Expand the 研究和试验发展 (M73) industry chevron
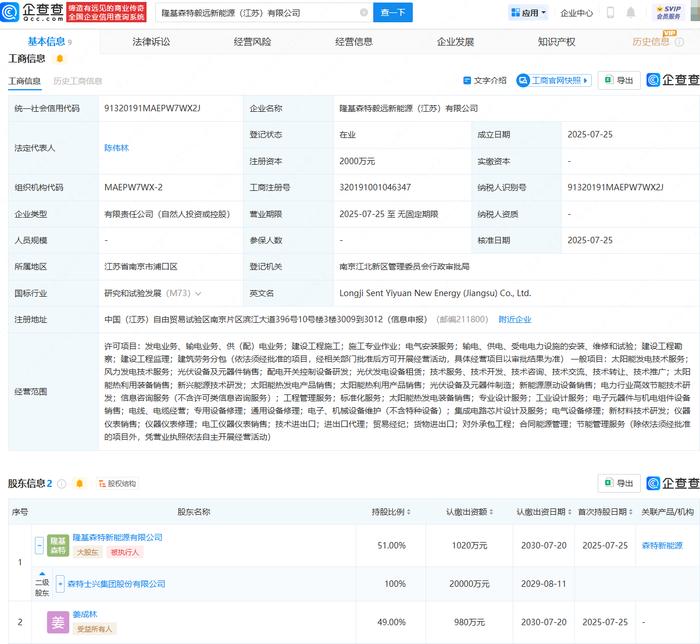Image resolution: width=700 pixels, height=644 pixels. [x=198, y=293]
